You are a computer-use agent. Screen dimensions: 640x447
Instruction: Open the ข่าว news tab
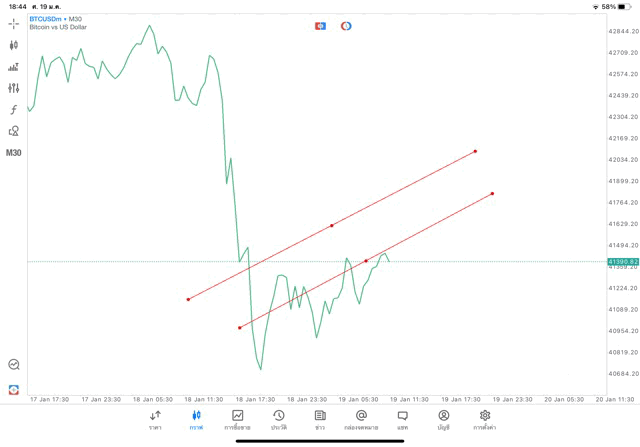320,419
